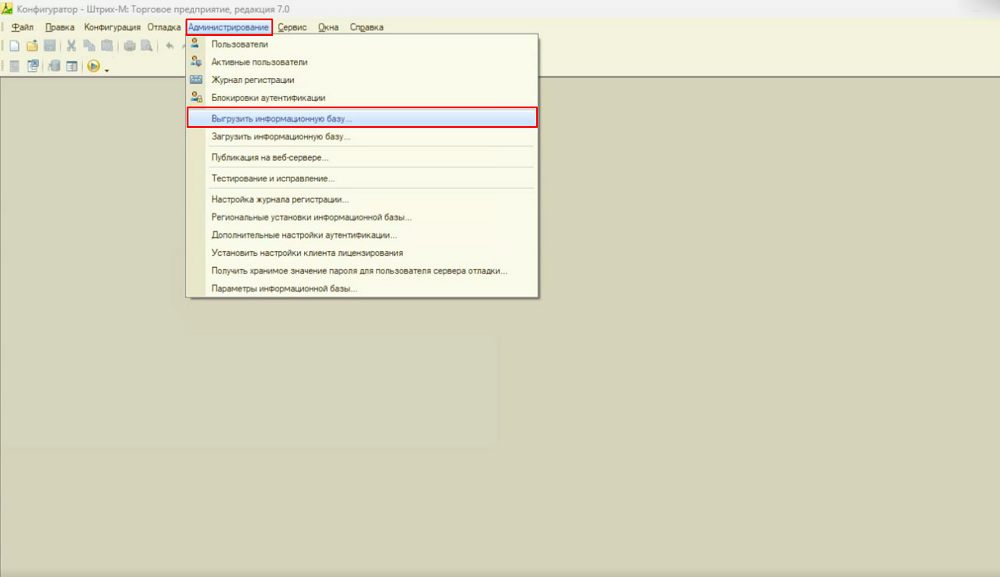Open Параметры информационной базы
This screenshot has width=1000, height=577.
click(x=362, y=288)
